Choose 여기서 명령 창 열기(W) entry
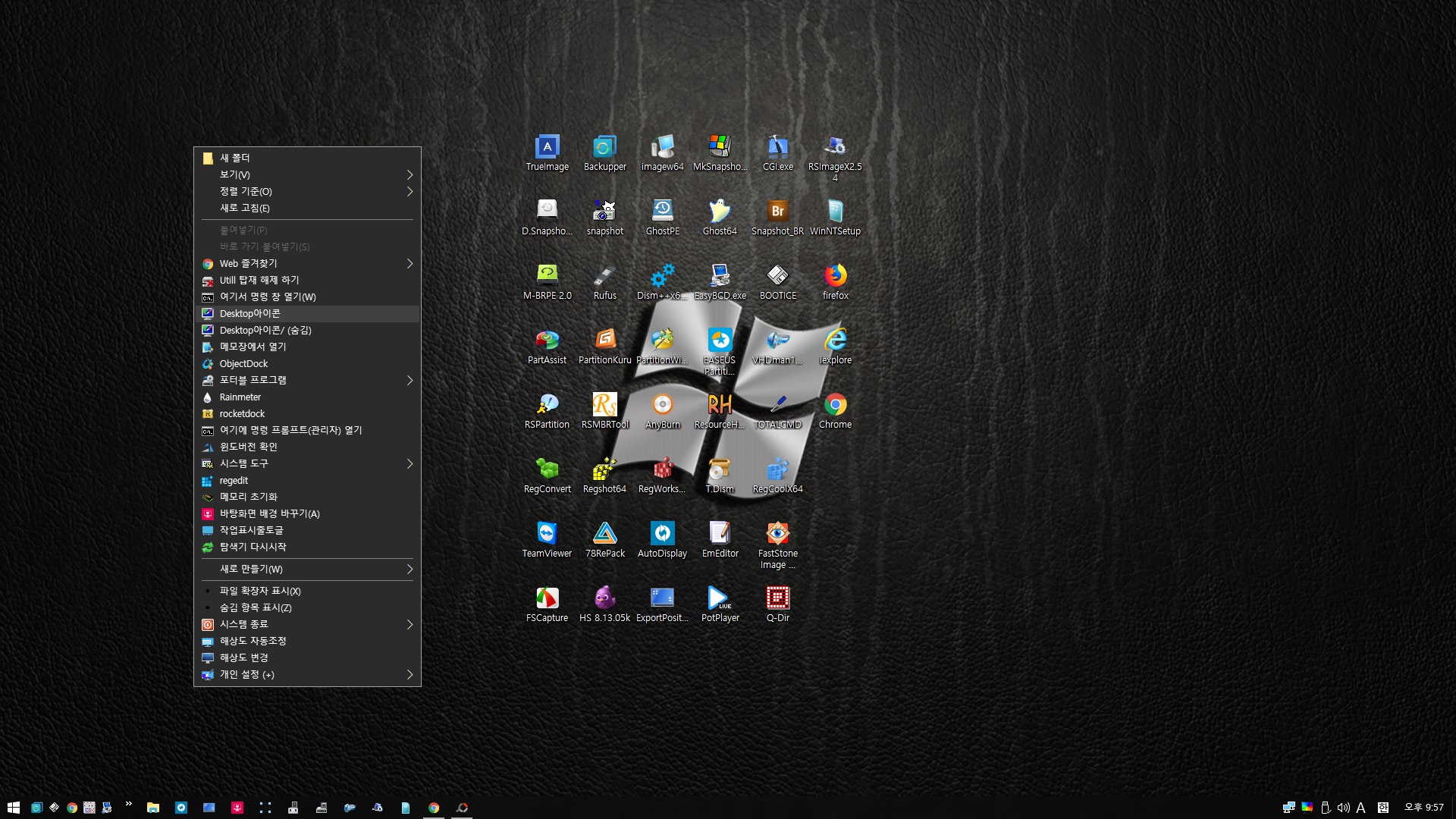 click(x=307, y=297)
